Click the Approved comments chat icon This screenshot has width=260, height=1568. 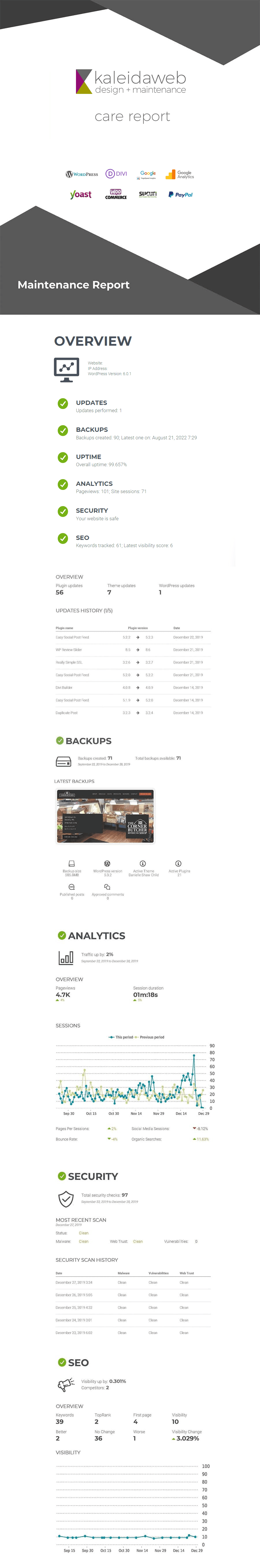(107, 887)
